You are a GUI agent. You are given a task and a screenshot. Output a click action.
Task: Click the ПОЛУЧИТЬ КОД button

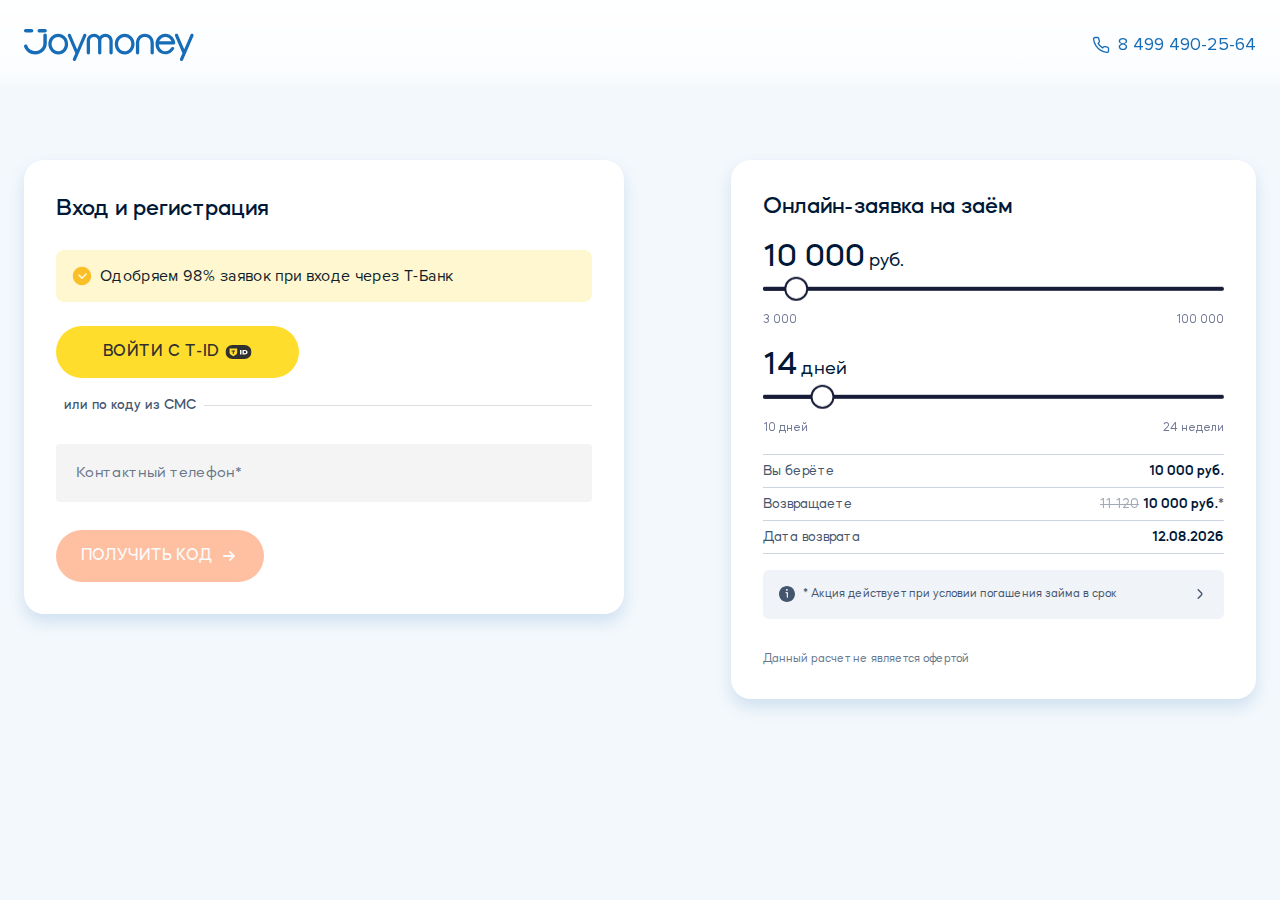[160, 556]
